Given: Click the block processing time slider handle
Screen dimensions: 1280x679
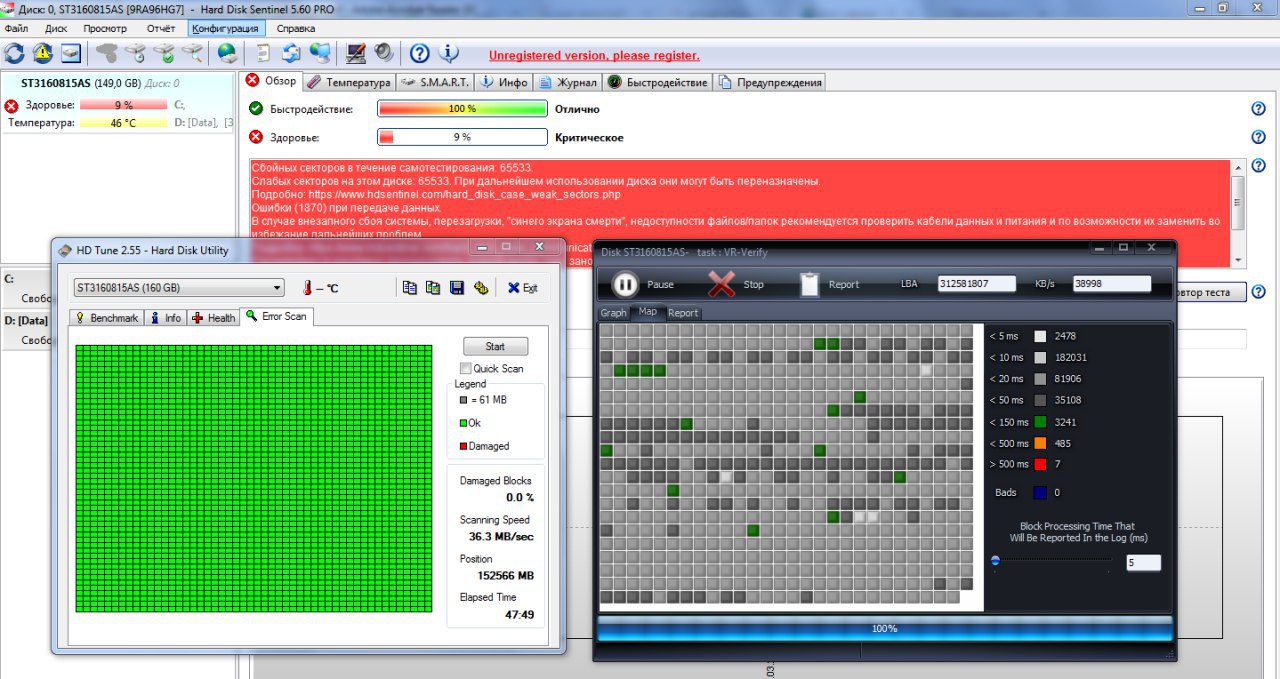Looking at the screenshot, I should [995, 561].
